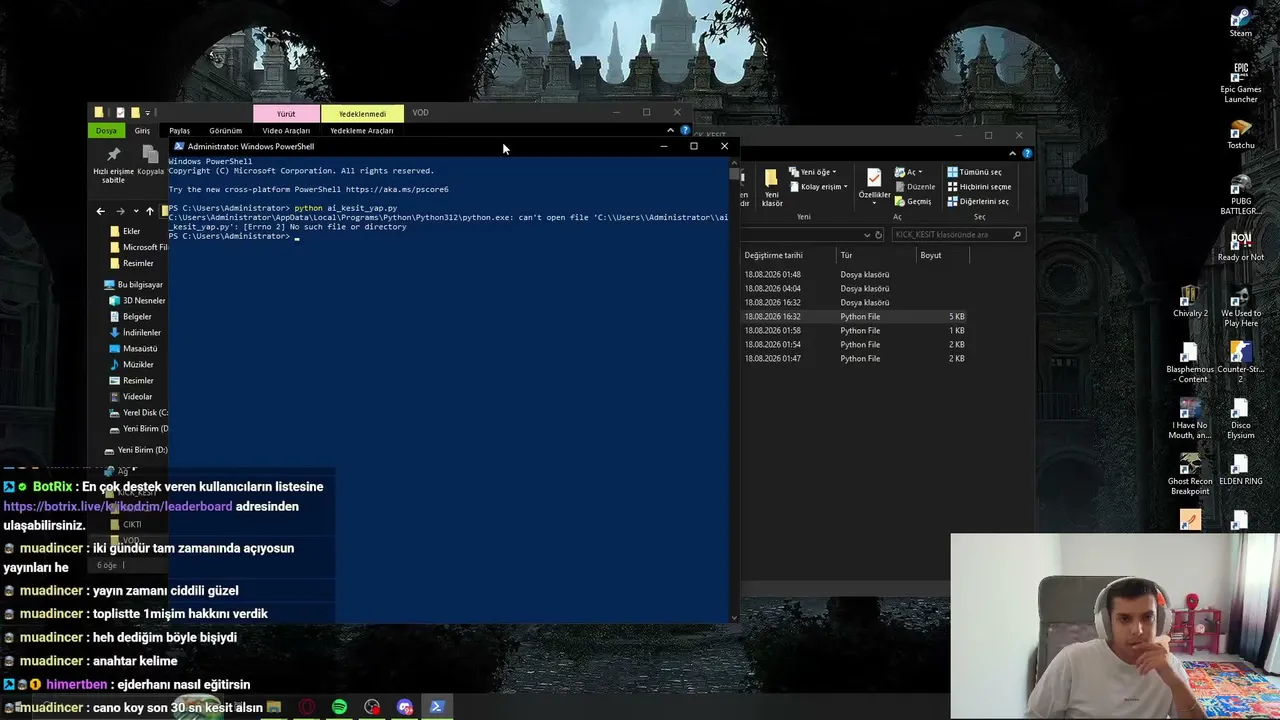Select the Yedekleme Araçları tab
Image resolution: width=1280 pixels, height=720 pixels.
point(361,130)
